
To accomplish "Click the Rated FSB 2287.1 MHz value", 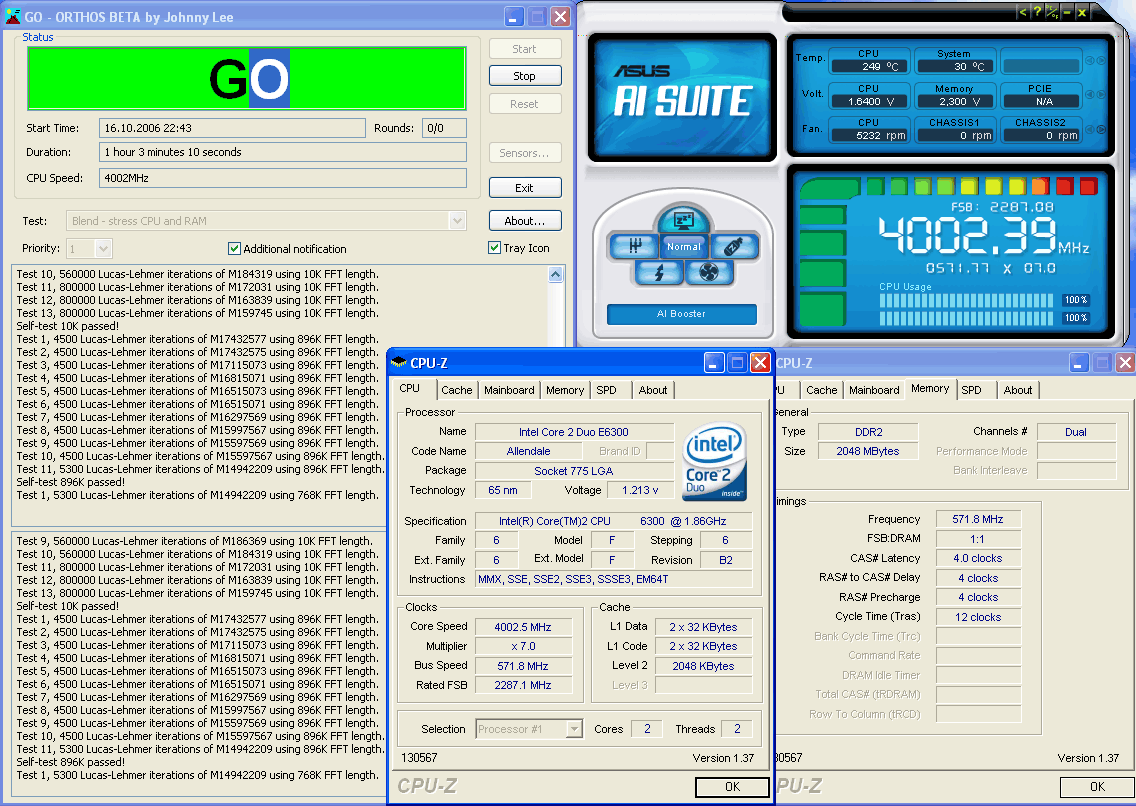I will click(x=523, y=685).
